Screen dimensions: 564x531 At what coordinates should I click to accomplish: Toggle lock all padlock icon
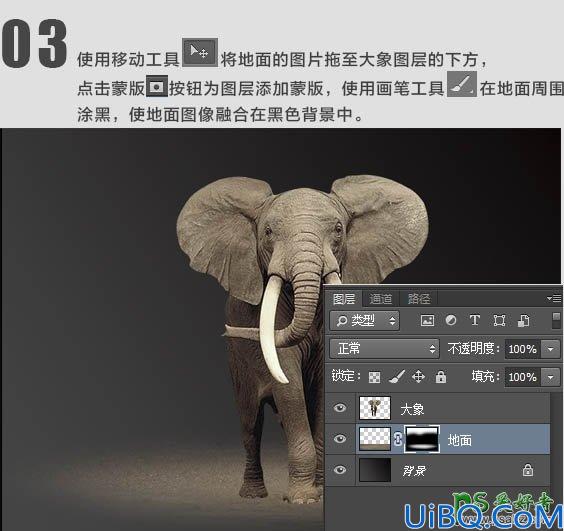pos(441,377)
